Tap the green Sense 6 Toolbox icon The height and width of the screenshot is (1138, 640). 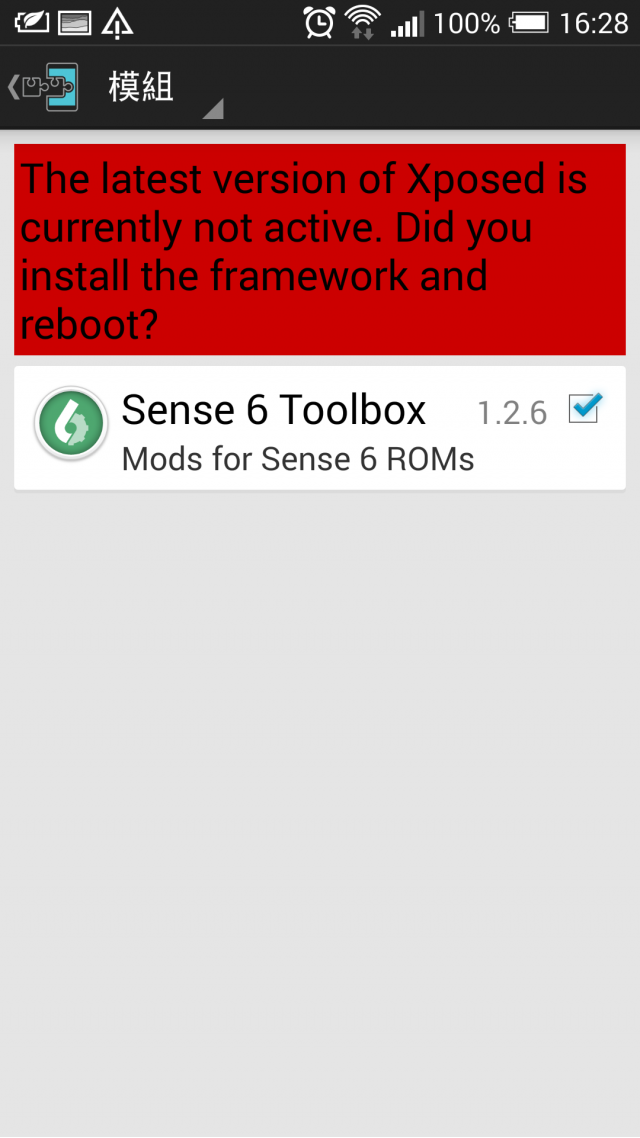pyautogui.click(x=71, y=423)
